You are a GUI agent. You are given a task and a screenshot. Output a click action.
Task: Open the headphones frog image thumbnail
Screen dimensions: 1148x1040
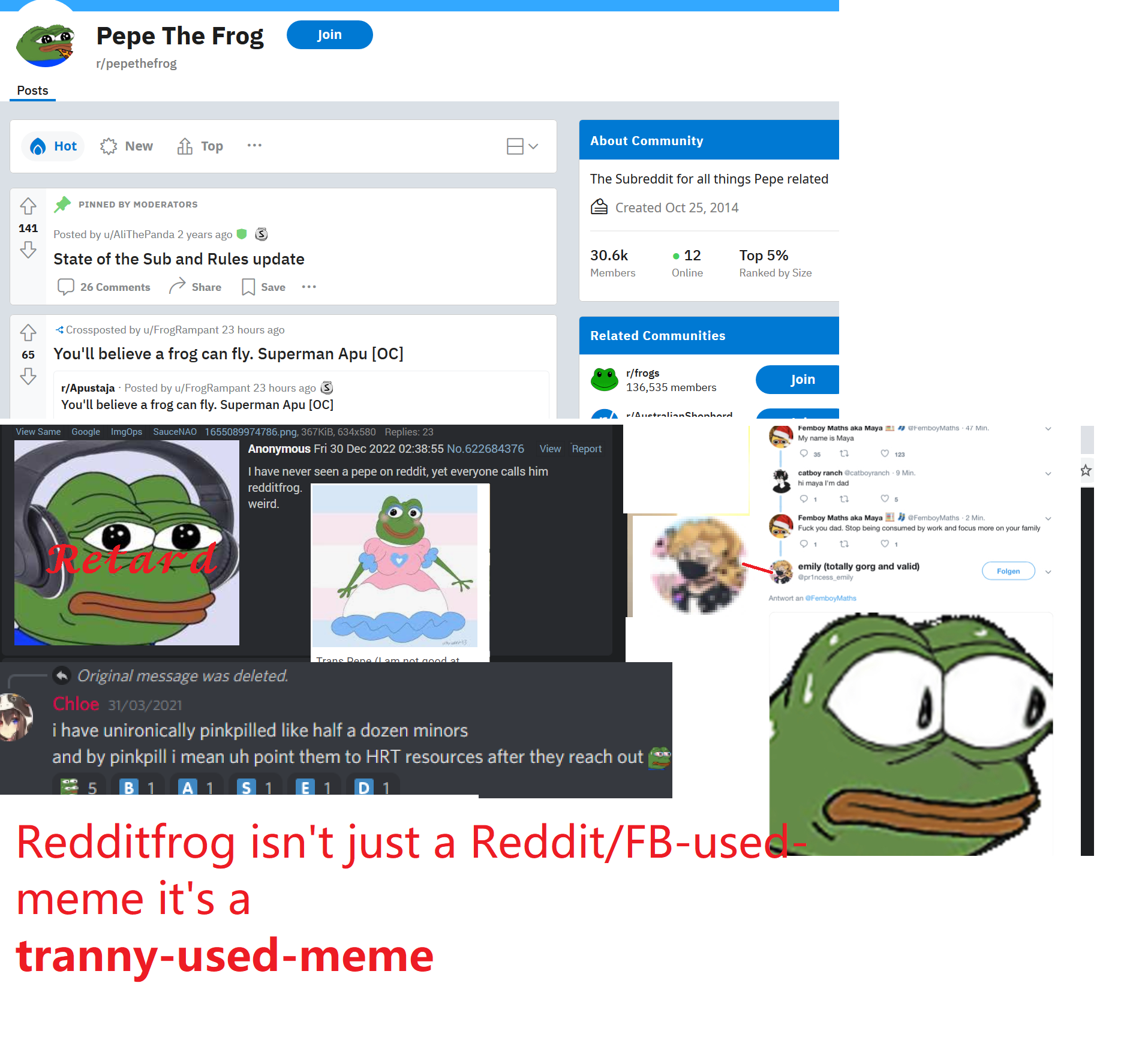pyautogui.click(x=127, y=543)
